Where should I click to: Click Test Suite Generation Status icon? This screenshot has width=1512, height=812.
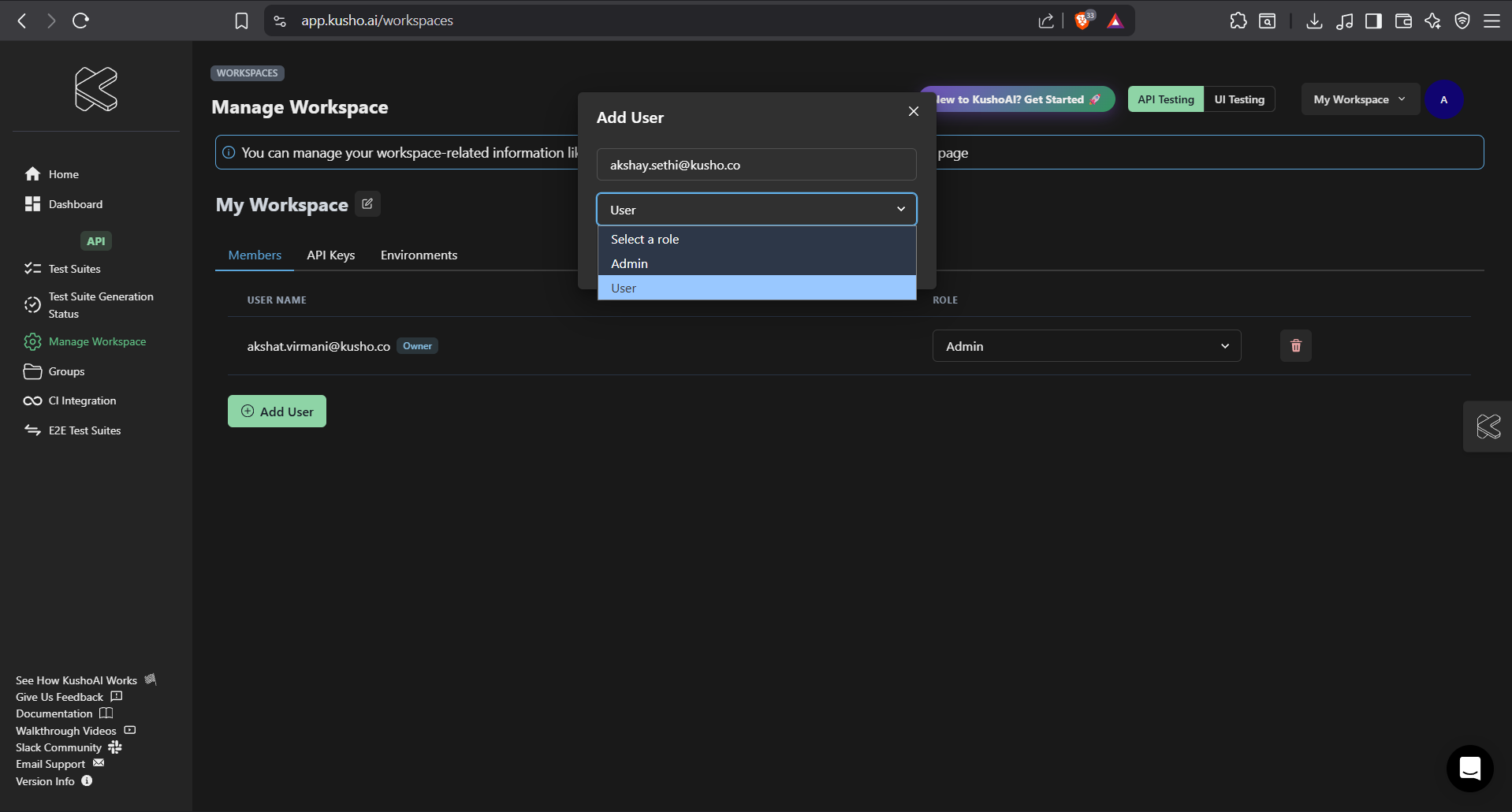pyautogui.click(x=32, y=305)
